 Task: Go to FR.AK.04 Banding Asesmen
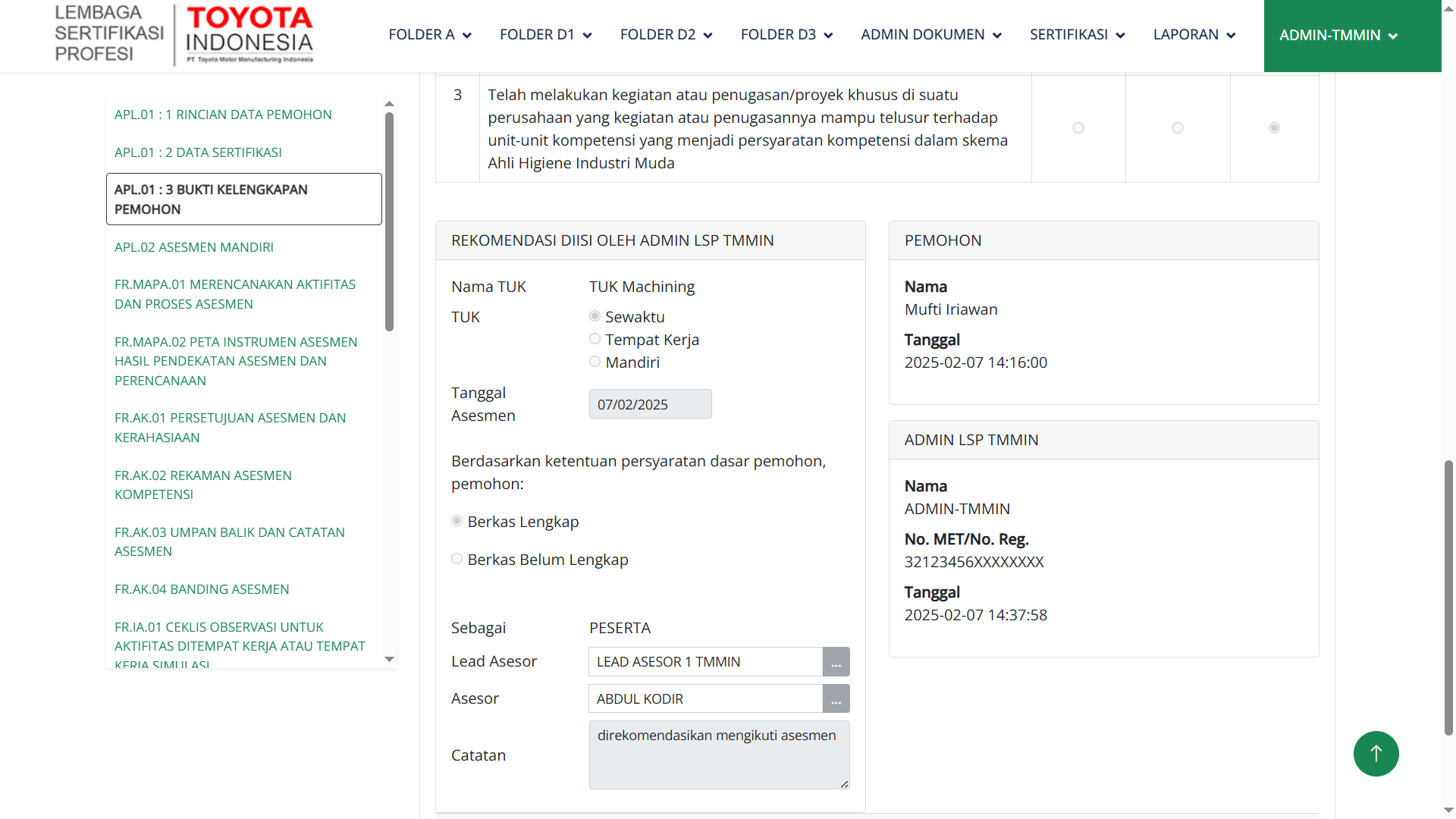tap(201, 589)
